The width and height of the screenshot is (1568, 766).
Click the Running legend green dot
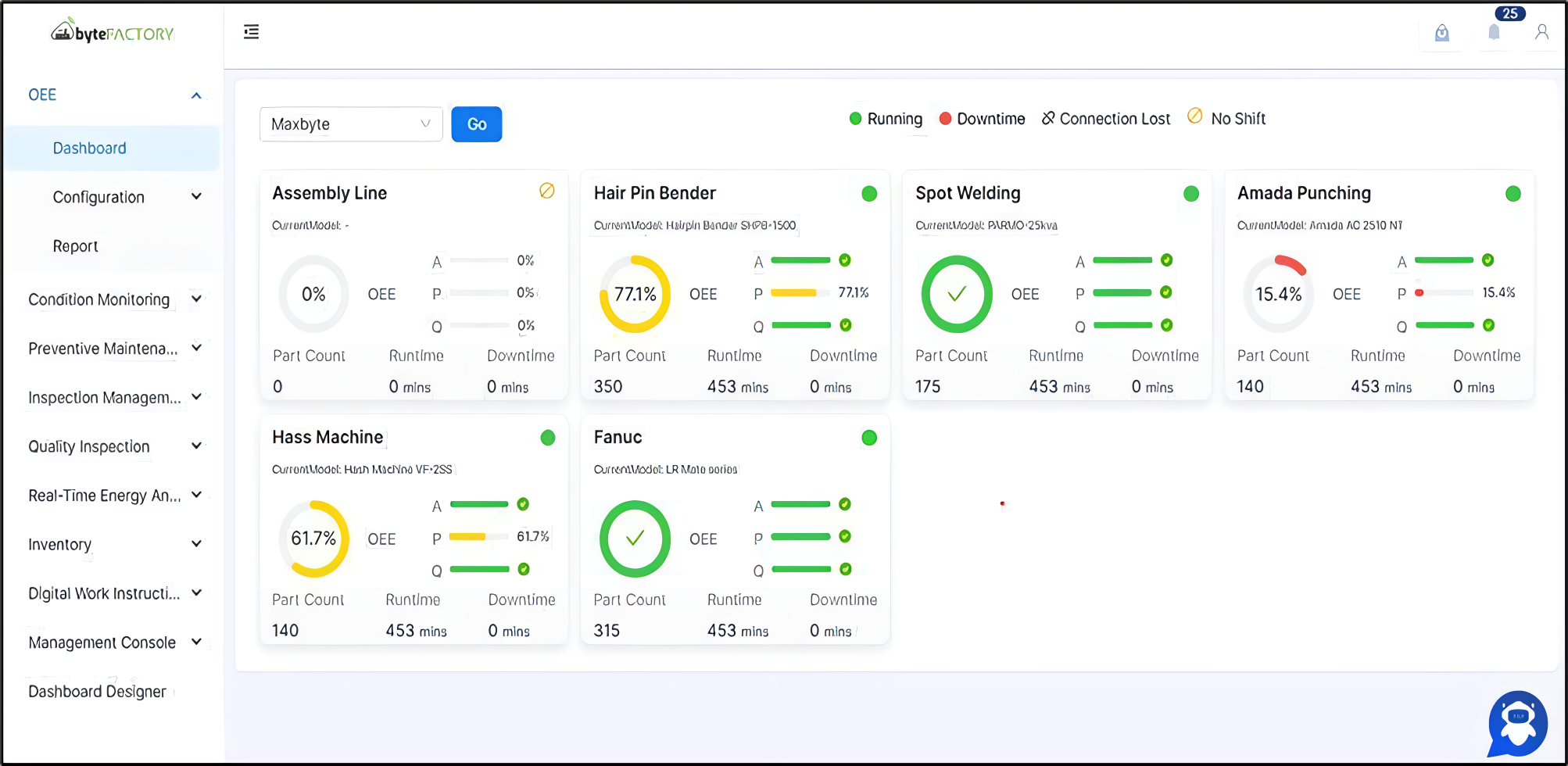coord(855,119)
